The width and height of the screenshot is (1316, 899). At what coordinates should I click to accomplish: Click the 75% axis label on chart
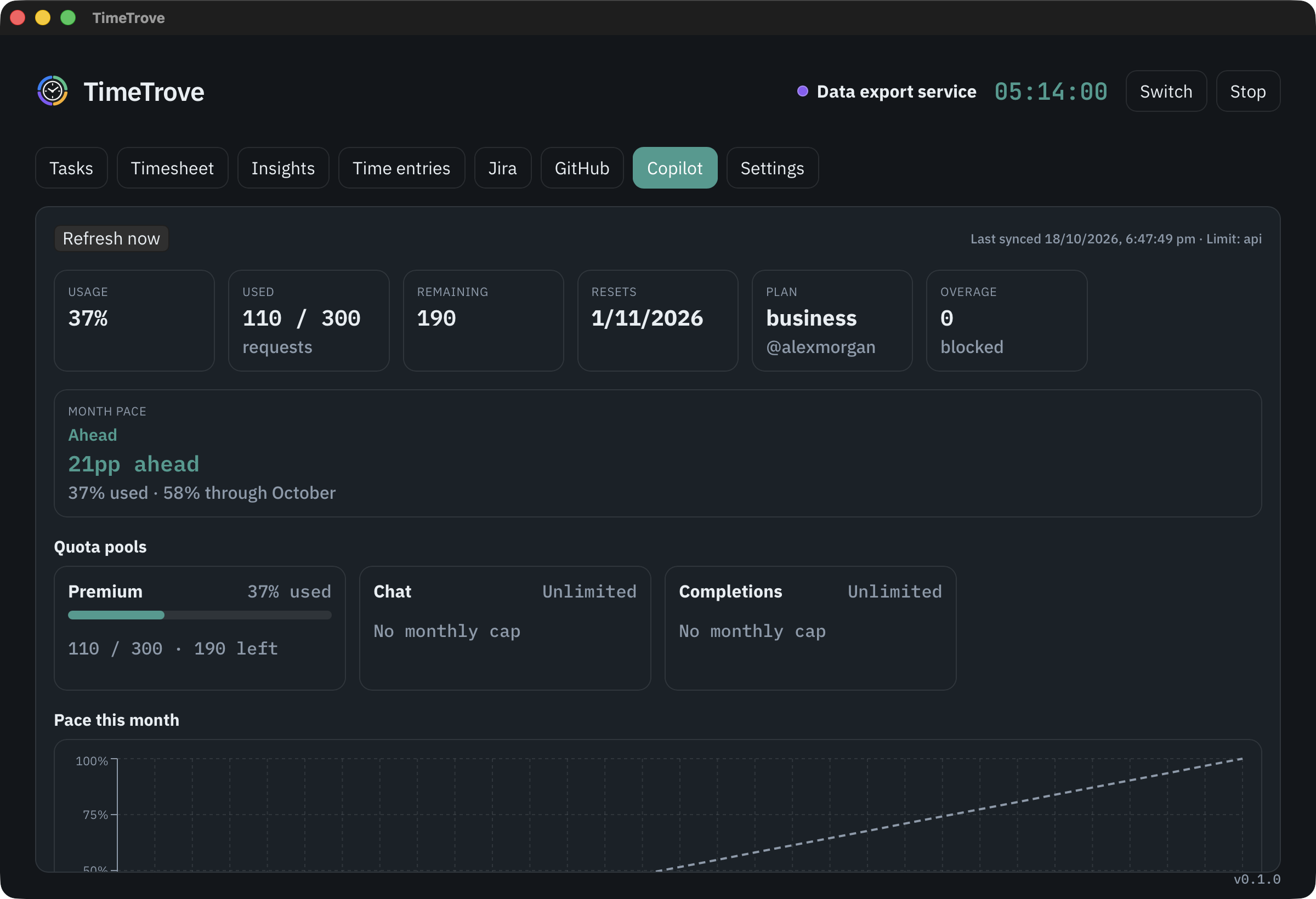coord(95,815)
